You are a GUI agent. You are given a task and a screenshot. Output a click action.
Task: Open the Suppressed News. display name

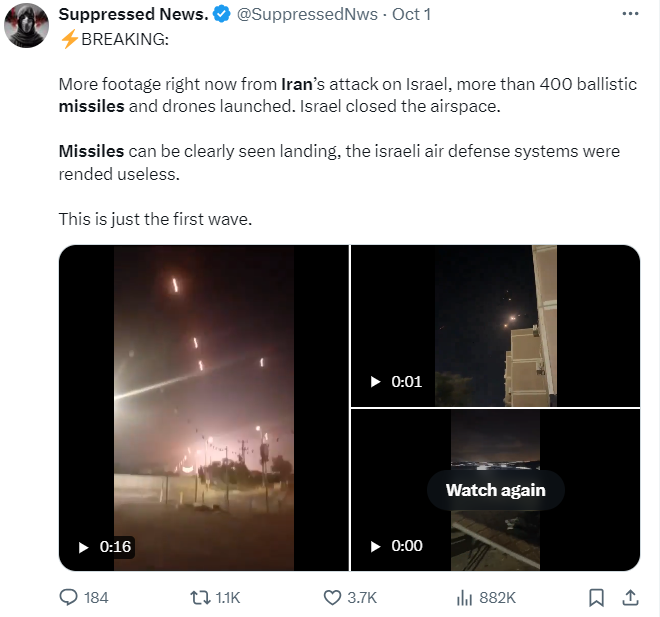(132, 15)
